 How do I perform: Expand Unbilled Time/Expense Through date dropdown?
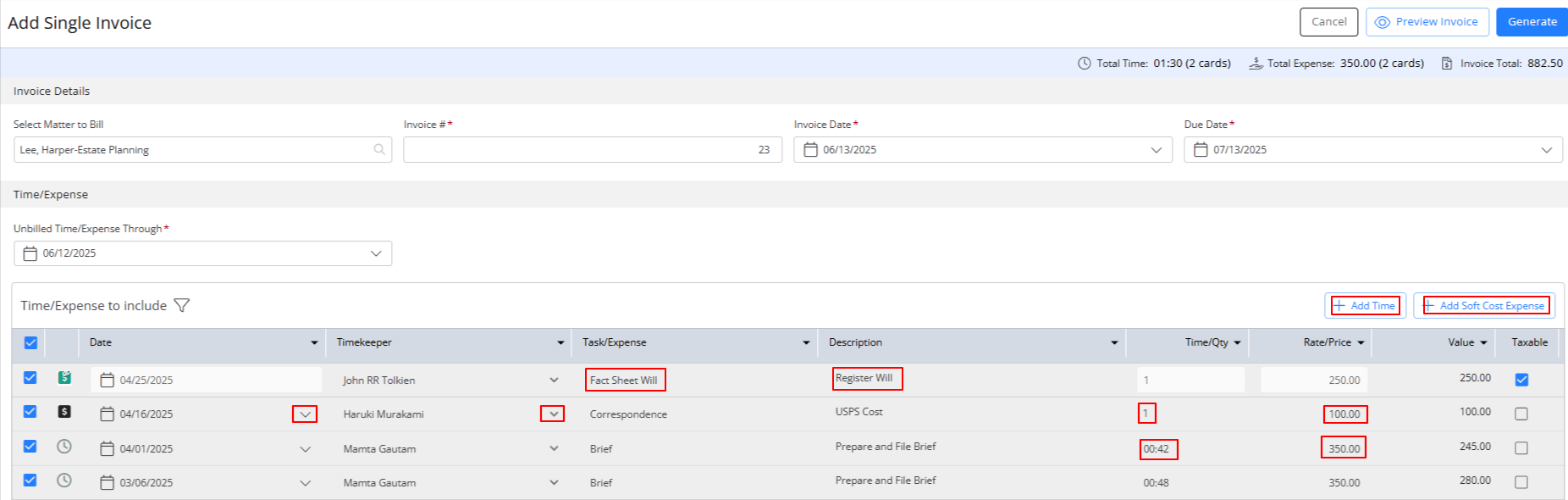coord(376,253)
